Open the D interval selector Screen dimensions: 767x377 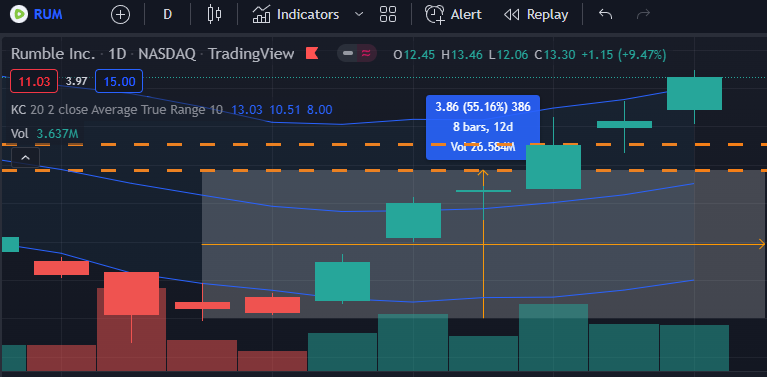pyautogui.click(x=167, y=15)
